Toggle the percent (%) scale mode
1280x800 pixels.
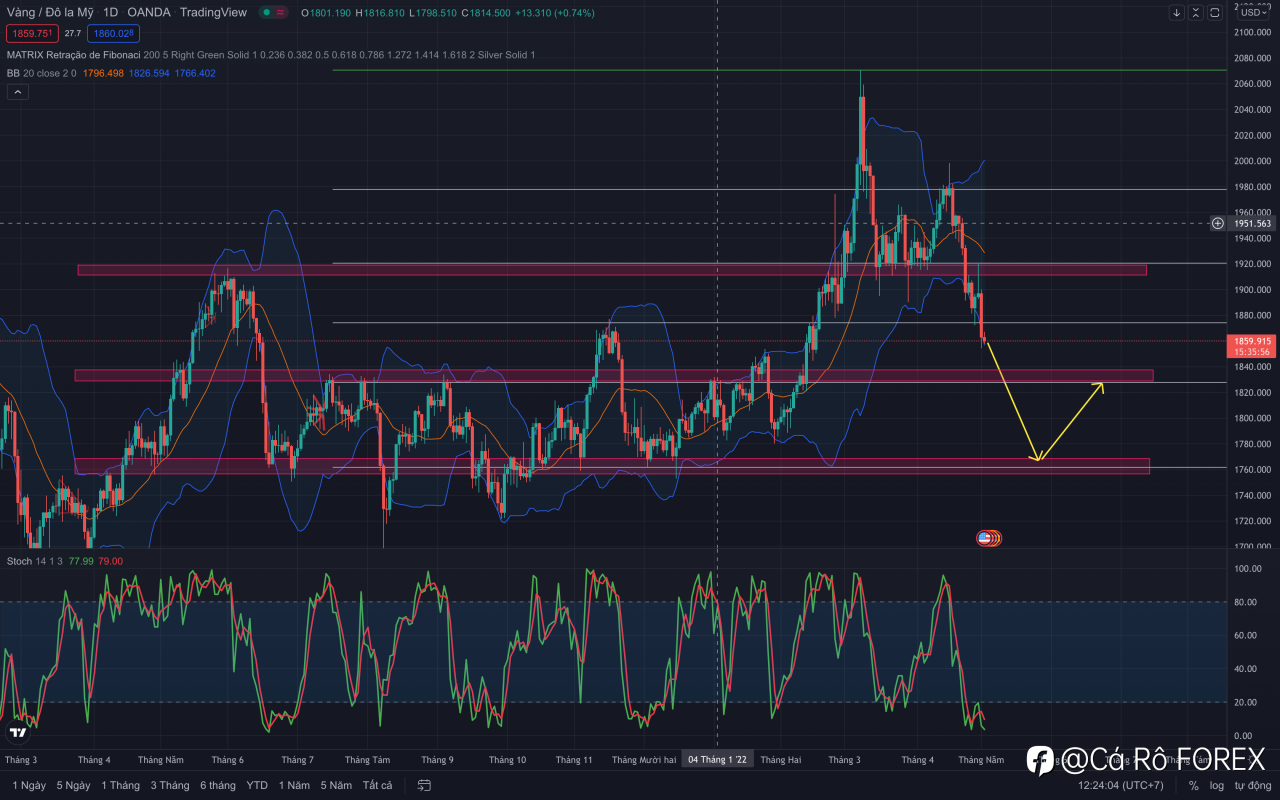pos(1193,786)
